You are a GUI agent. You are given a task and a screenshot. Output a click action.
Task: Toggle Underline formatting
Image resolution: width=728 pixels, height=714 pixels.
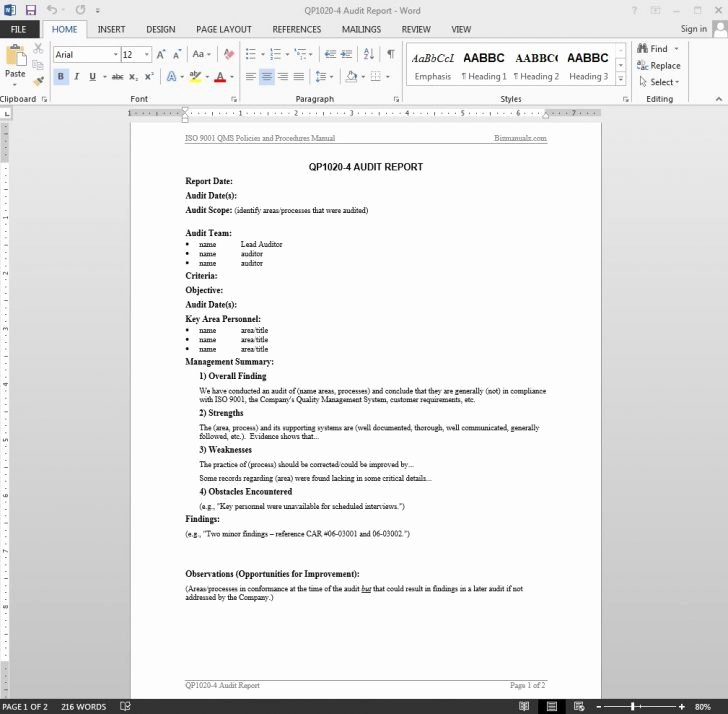[x=92, y=77]
